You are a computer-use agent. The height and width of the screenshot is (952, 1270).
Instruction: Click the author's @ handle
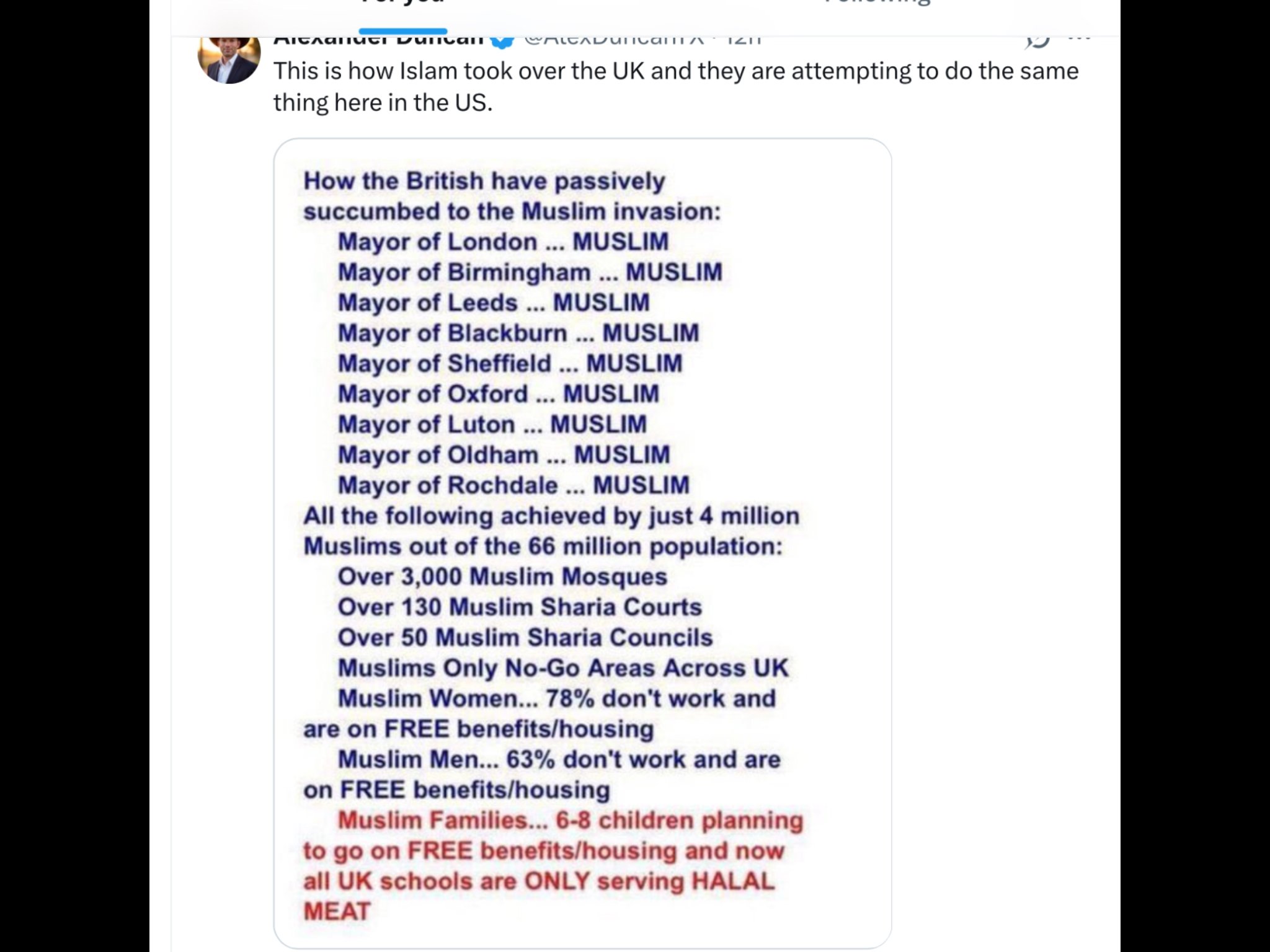pos(614,40)
